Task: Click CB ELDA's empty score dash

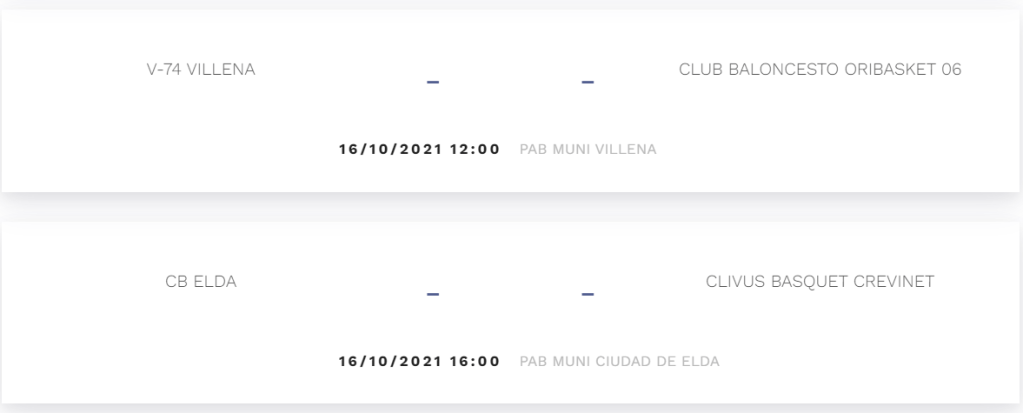Action: (433, 294)
